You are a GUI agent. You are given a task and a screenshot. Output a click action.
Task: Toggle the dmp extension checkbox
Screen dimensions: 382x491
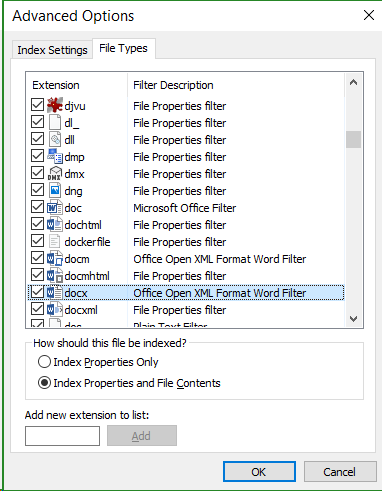[37, 155]
